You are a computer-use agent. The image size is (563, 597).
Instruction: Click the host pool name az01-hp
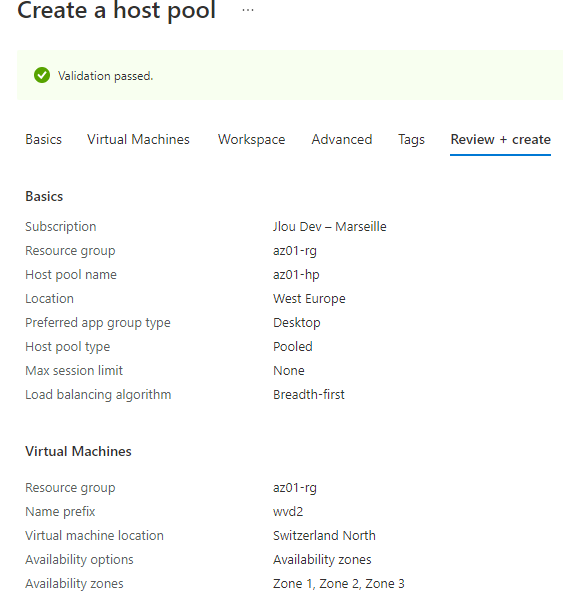(296, 275)
